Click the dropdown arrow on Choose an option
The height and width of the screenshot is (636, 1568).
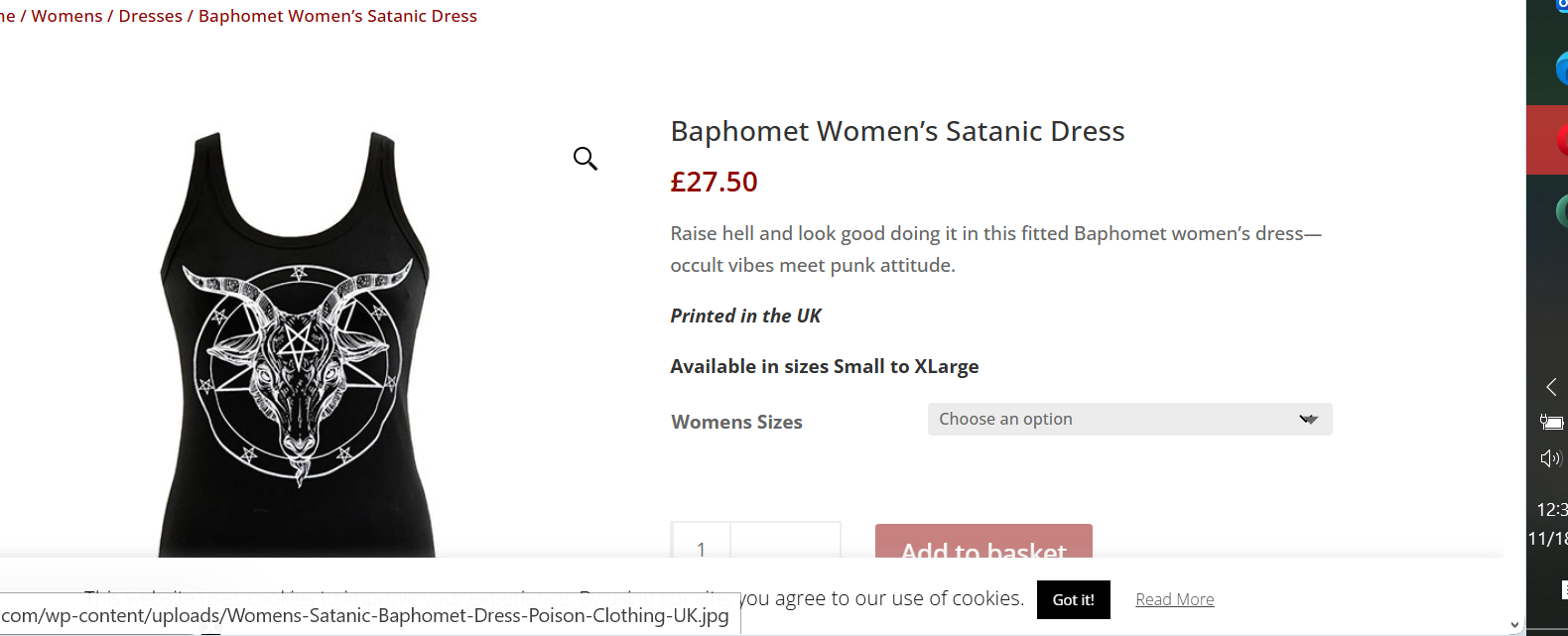tap(1308, 420)
